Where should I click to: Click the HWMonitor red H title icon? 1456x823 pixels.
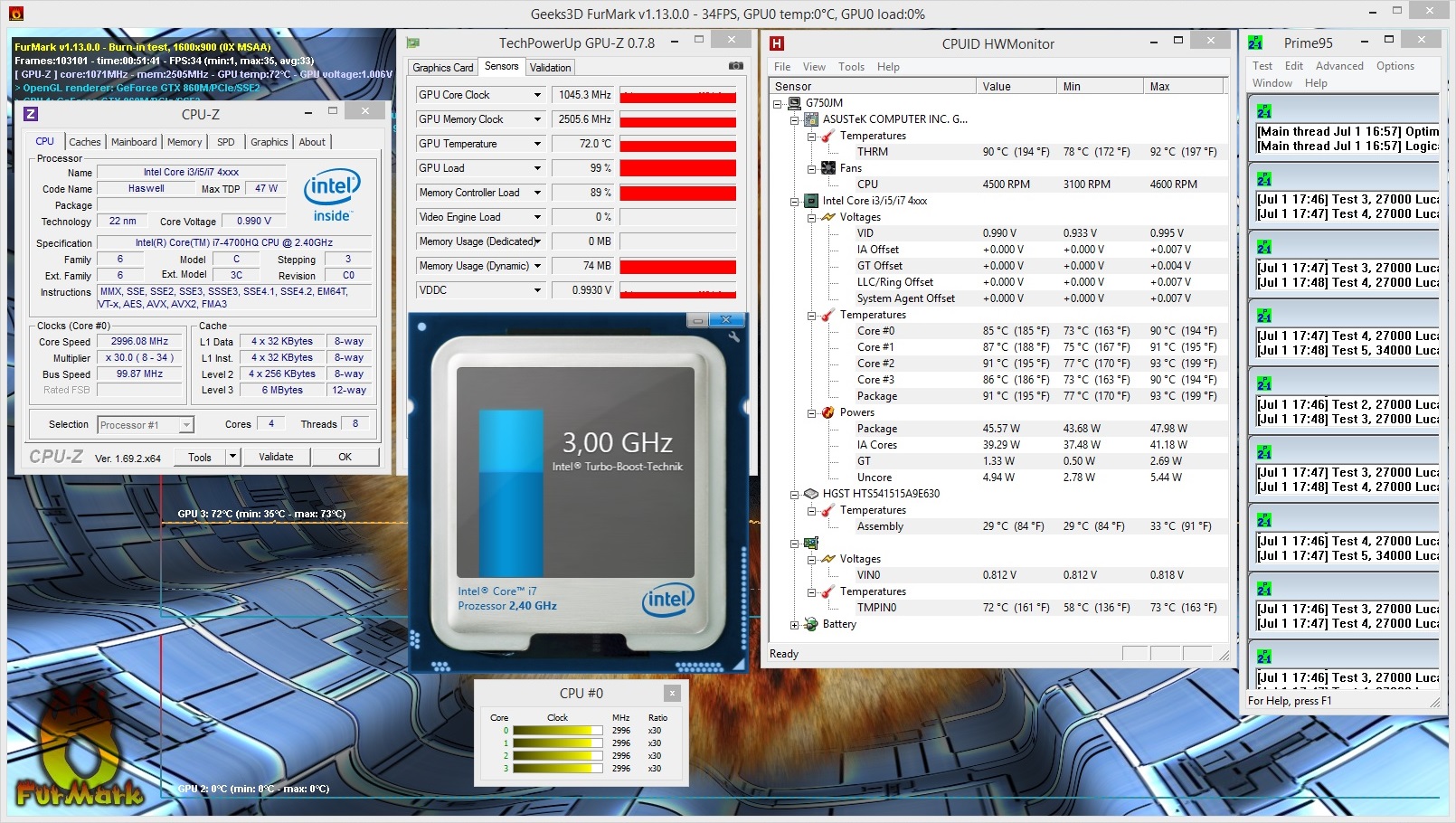tap(777, 43)
